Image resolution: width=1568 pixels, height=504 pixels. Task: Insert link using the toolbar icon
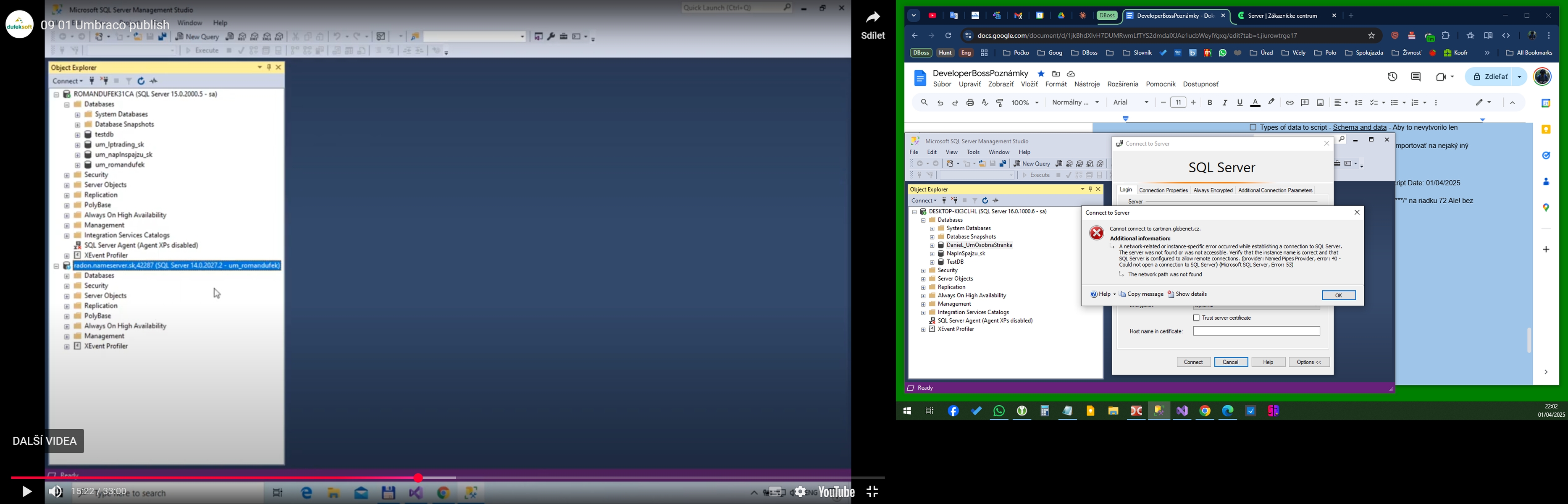click(x=1289, y=103)
